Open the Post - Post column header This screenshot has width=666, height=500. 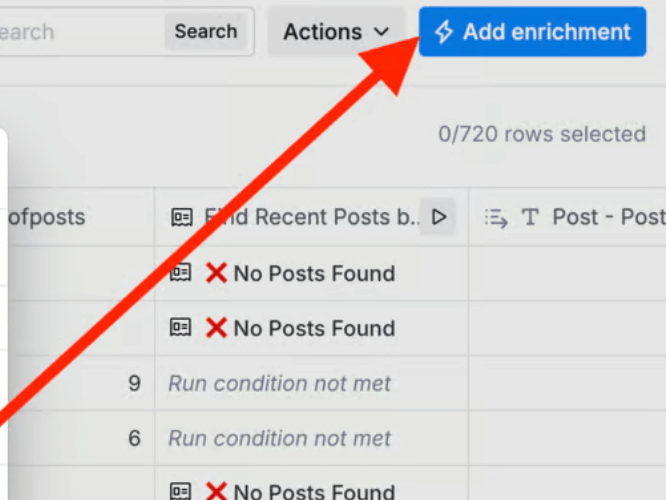(x=567, y=217)
